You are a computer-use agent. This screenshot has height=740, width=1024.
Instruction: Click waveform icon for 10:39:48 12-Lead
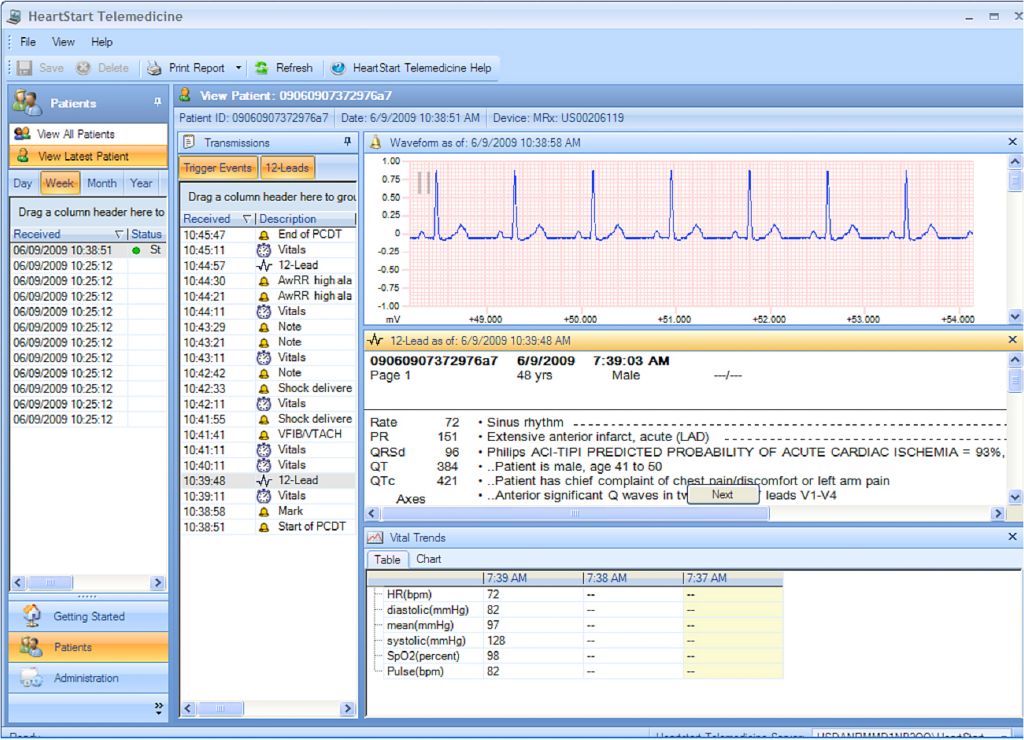click(264, 480)
